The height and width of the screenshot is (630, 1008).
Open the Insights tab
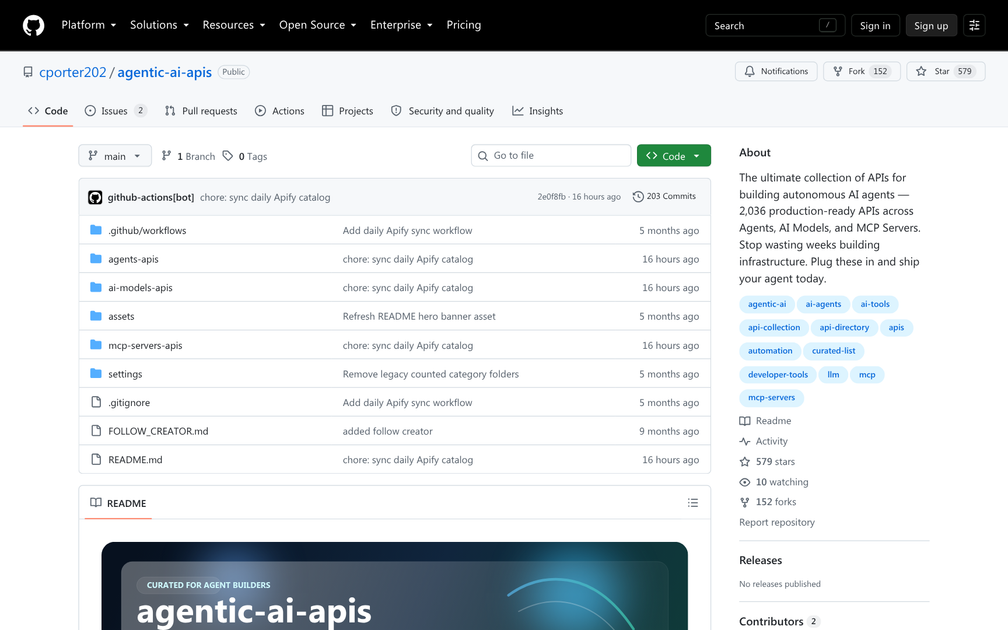tap(537, 111)
